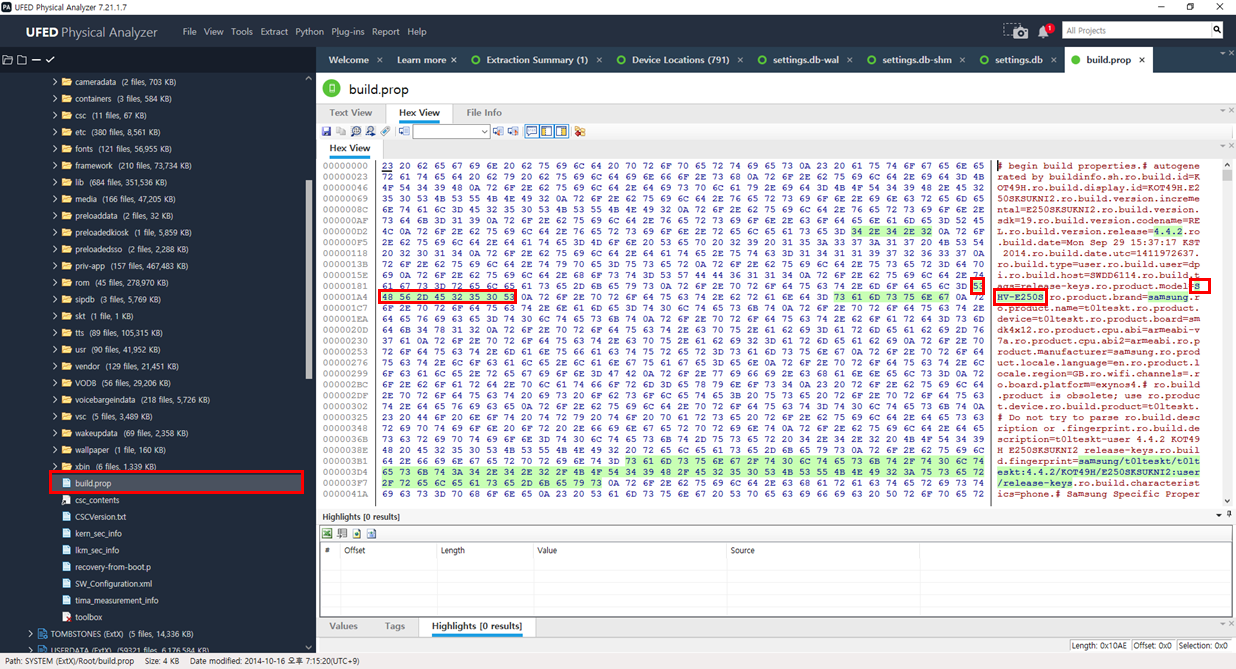Click the Excel export icon in Highlights panel

click(327, 533)
